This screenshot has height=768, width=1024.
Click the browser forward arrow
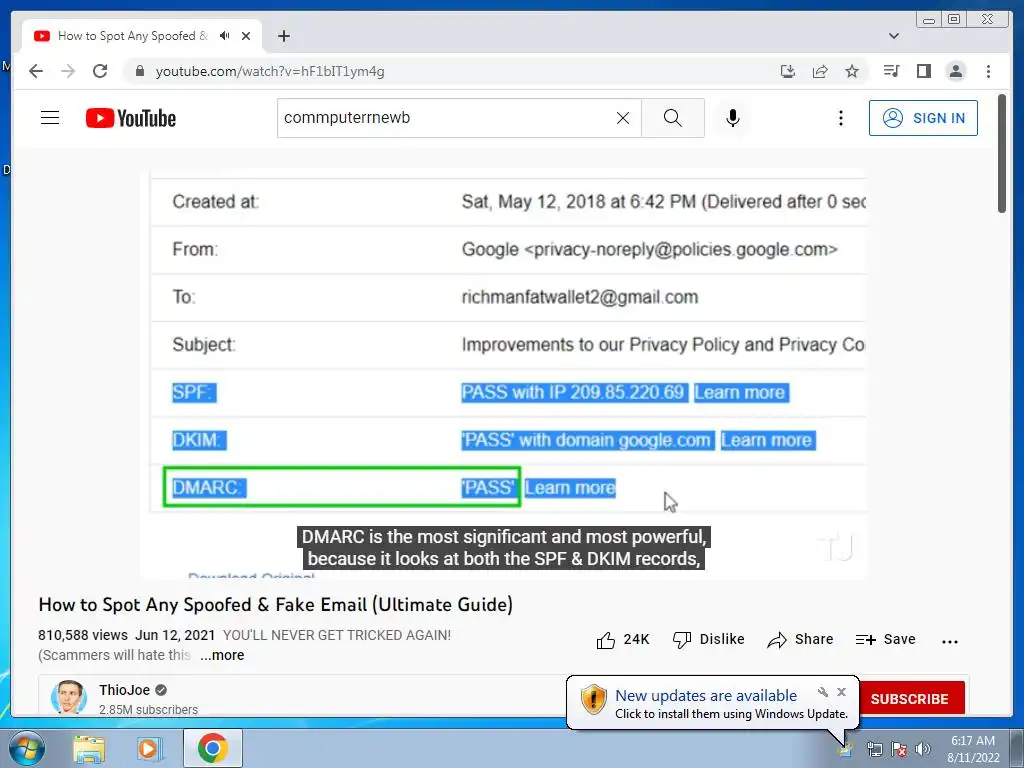(68, 71)
